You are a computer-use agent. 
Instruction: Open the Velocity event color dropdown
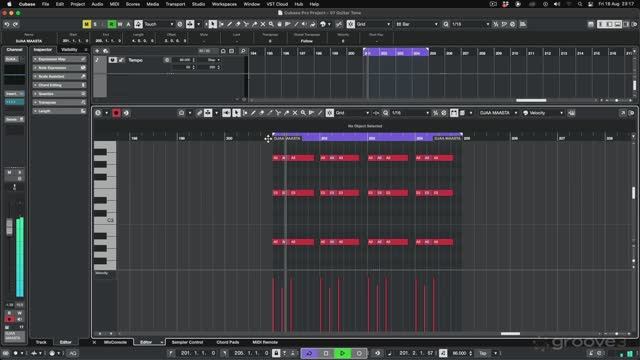543,113
